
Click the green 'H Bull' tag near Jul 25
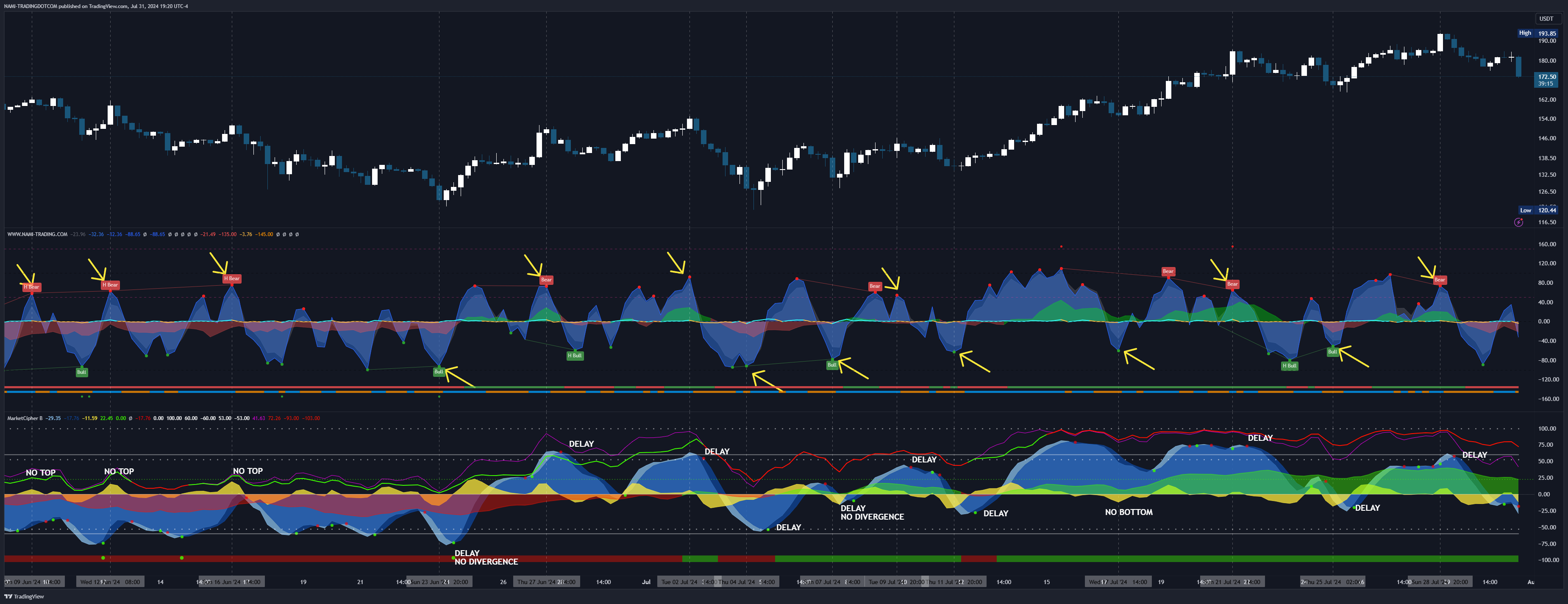[1290, 366]
